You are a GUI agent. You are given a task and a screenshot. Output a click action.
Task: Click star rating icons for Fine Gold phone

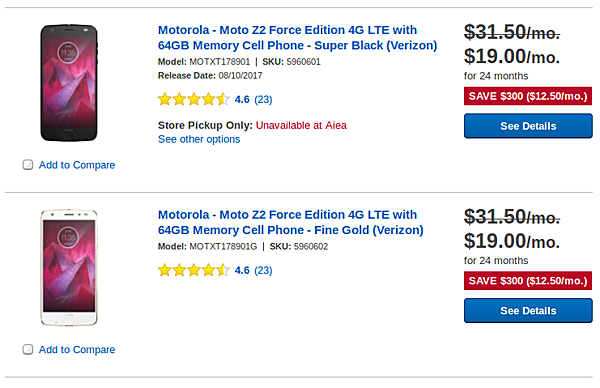click(x=194, y=270)
